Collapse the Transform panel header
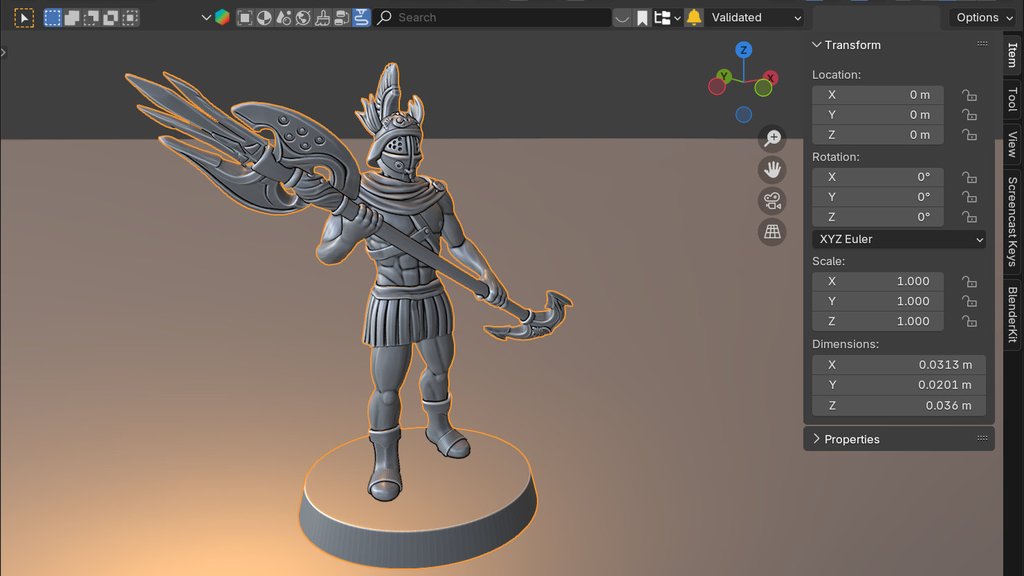The height and width of the screenshot is (576, 1024). point(850,45)
